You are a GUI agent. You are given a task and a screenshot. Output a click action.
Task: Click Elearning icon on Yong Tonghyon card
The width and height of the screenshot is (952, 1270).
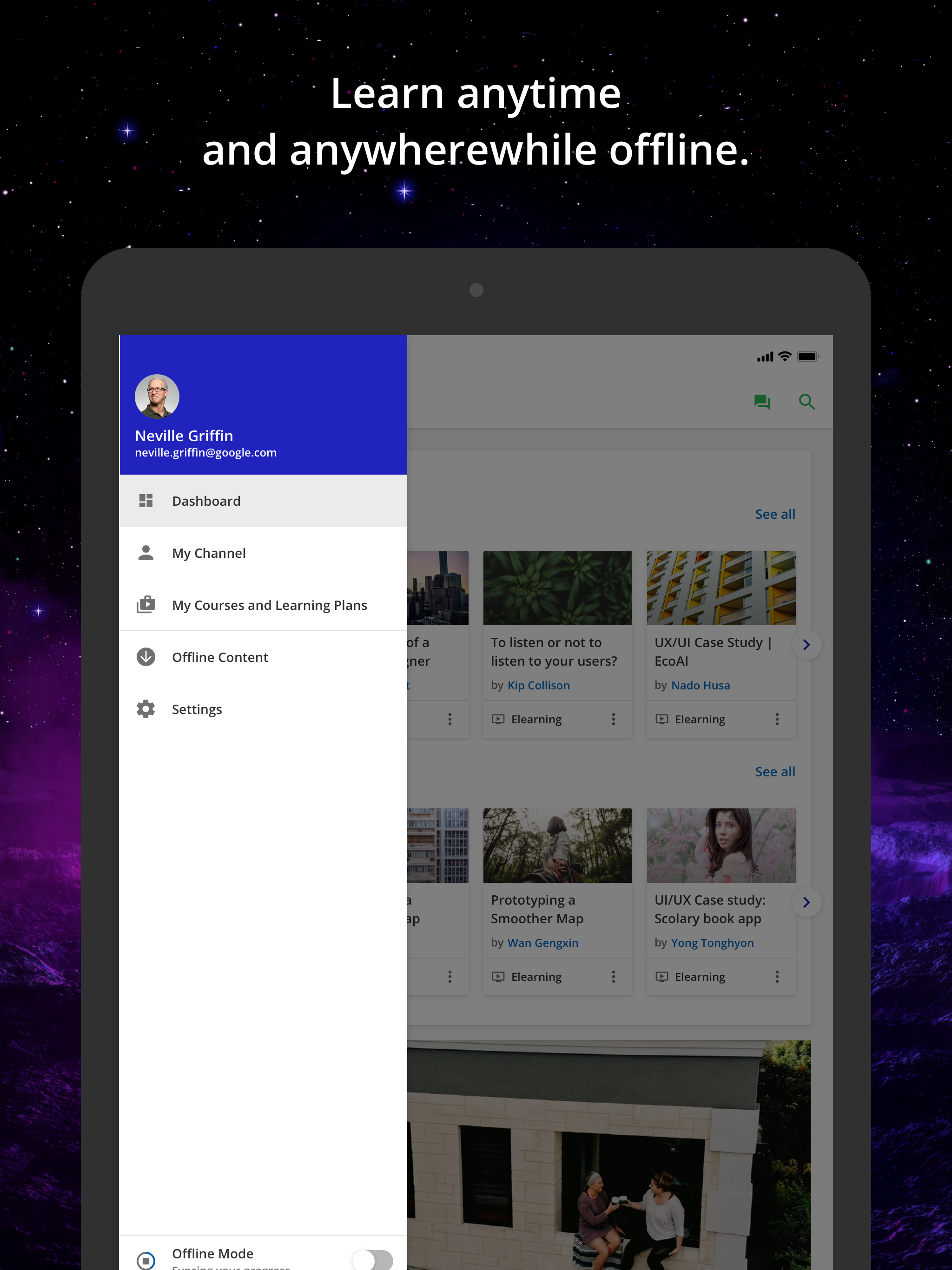pos(662,977)
